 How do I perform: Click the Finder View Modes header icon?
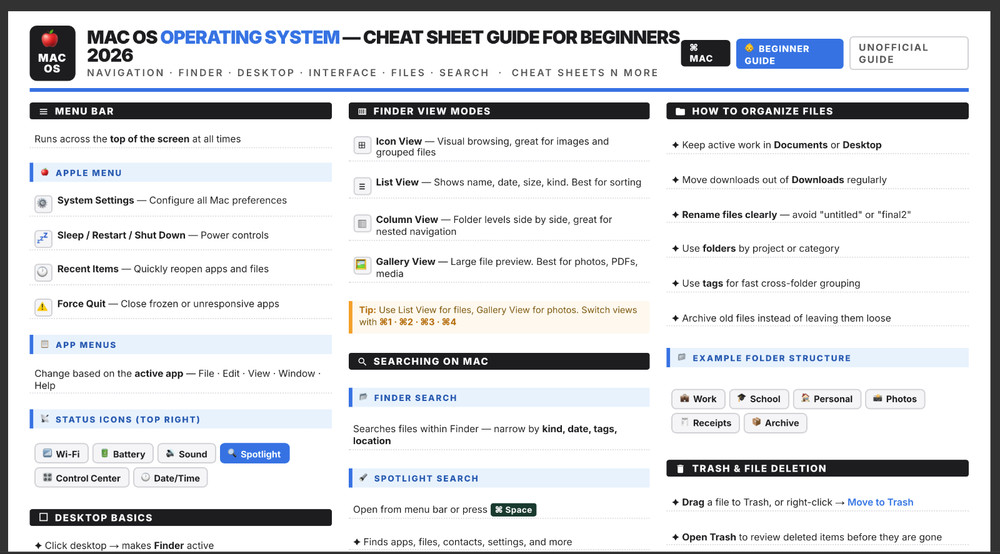click(362, 112)
